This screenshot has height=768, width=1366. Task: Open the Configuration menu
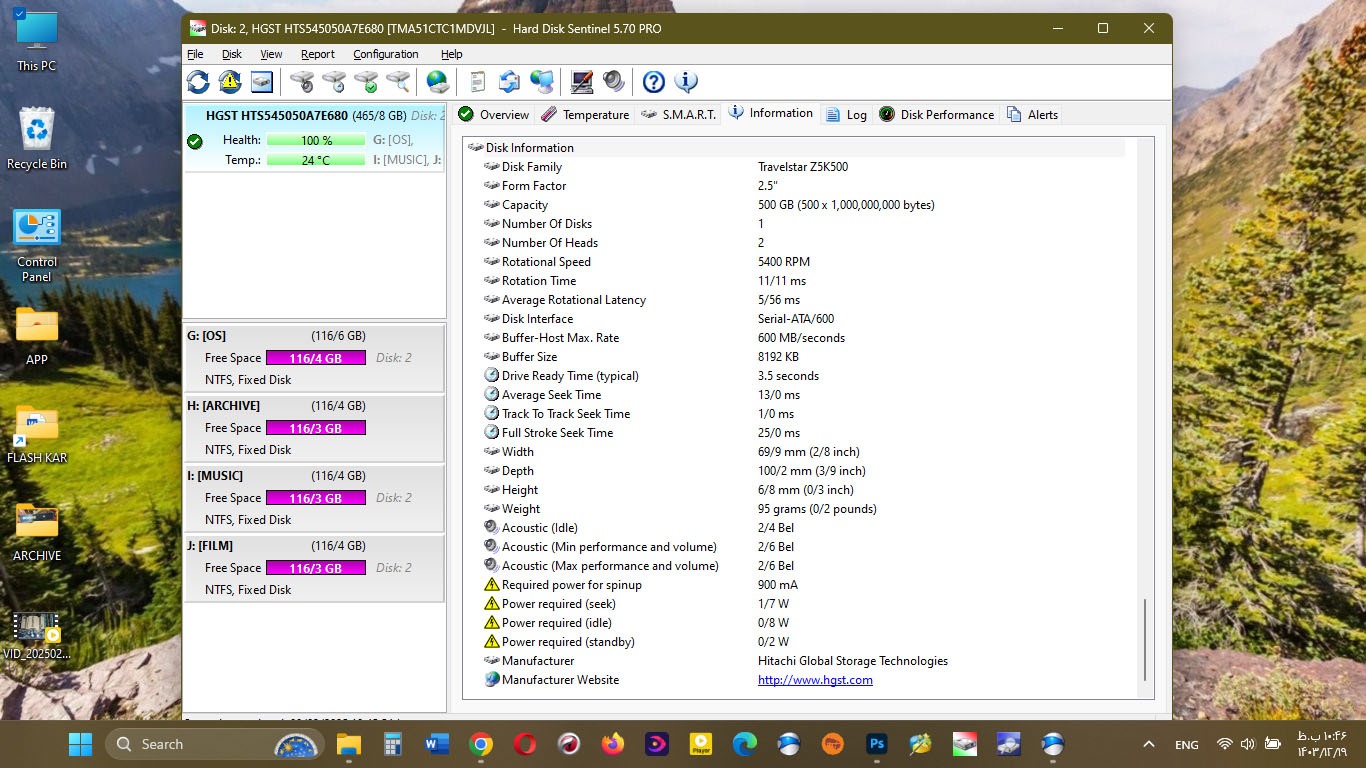point(385,54)
